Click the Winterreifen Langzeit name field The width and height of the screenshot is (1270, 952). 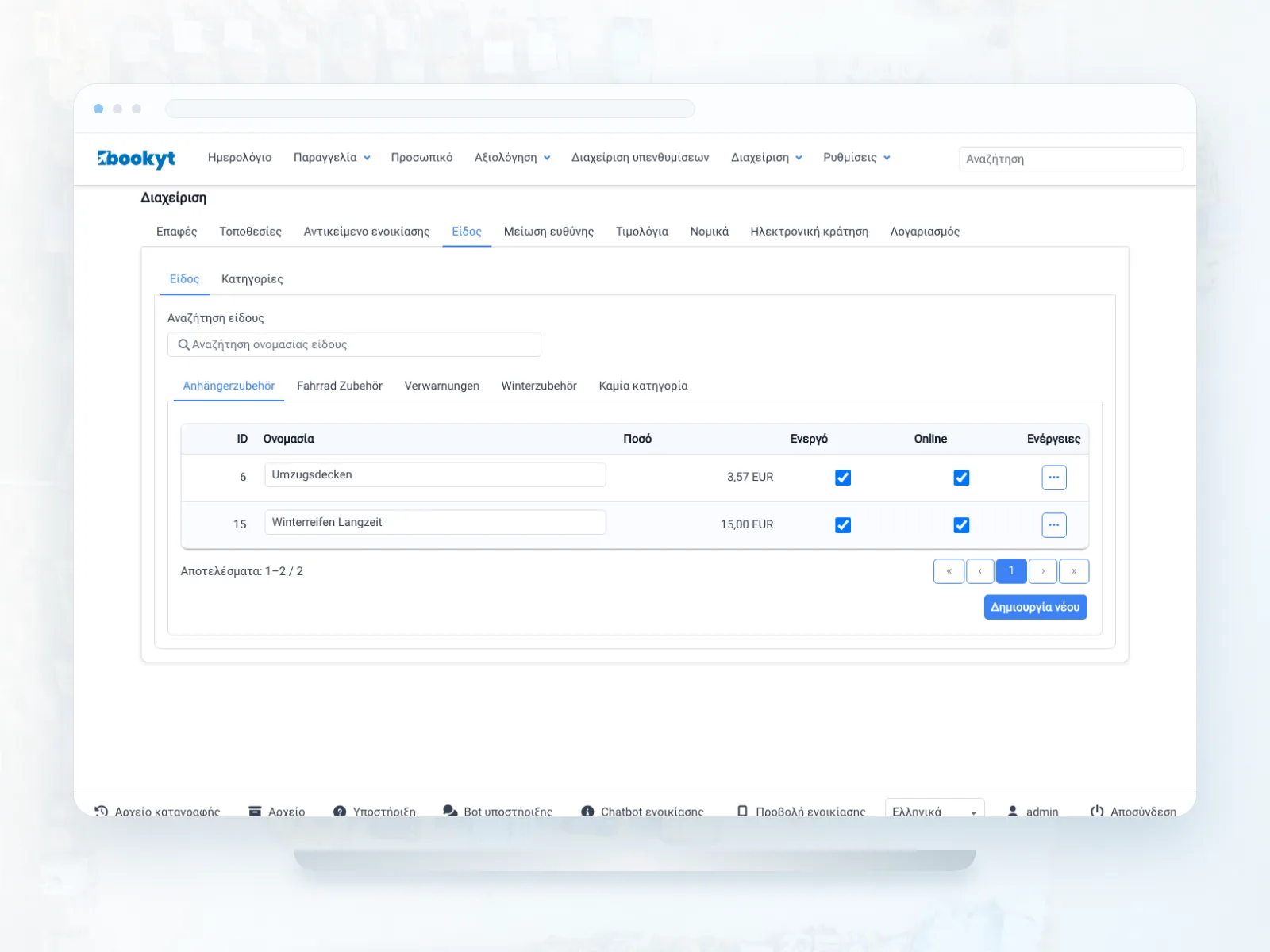point(435,522)
